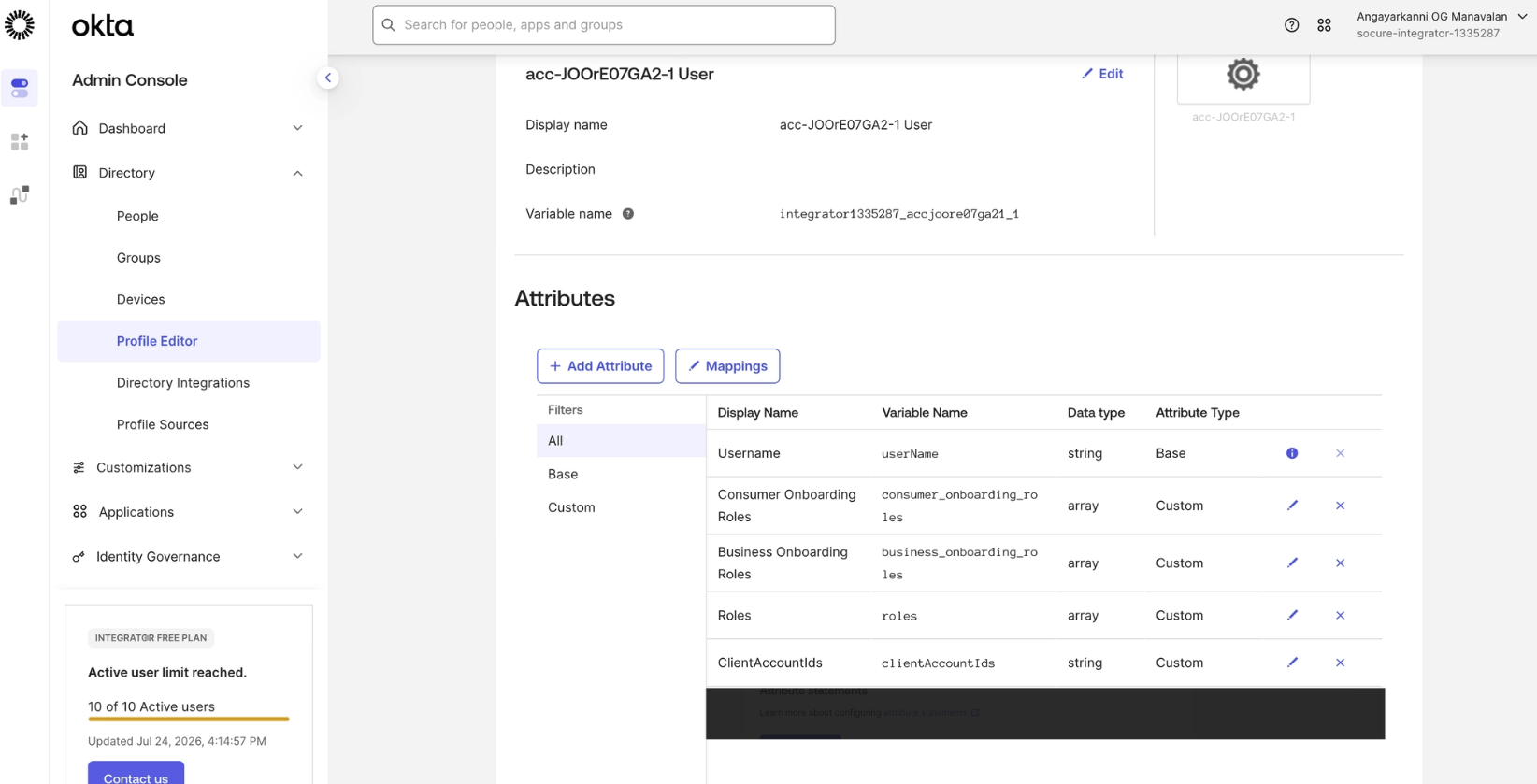
Task: Click the Integrator Free Plan badge
Action: coord(151,638)
